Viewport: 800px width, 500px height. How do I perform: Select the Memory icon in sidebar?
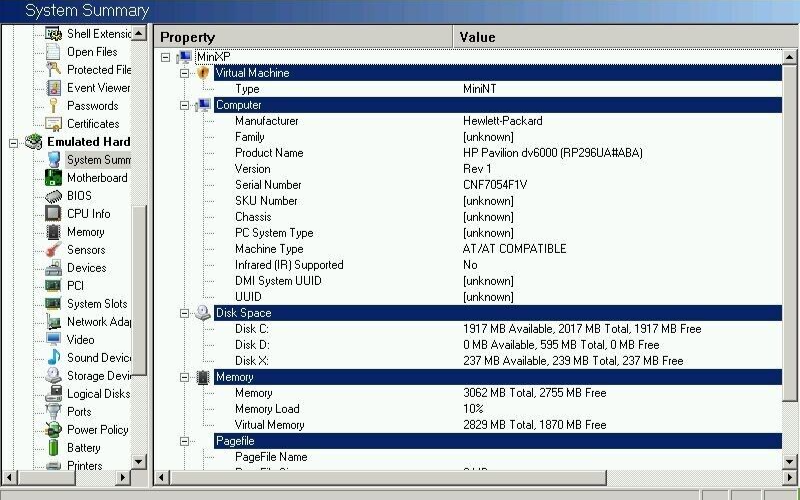pyautogui.click(x=53, y=232)
